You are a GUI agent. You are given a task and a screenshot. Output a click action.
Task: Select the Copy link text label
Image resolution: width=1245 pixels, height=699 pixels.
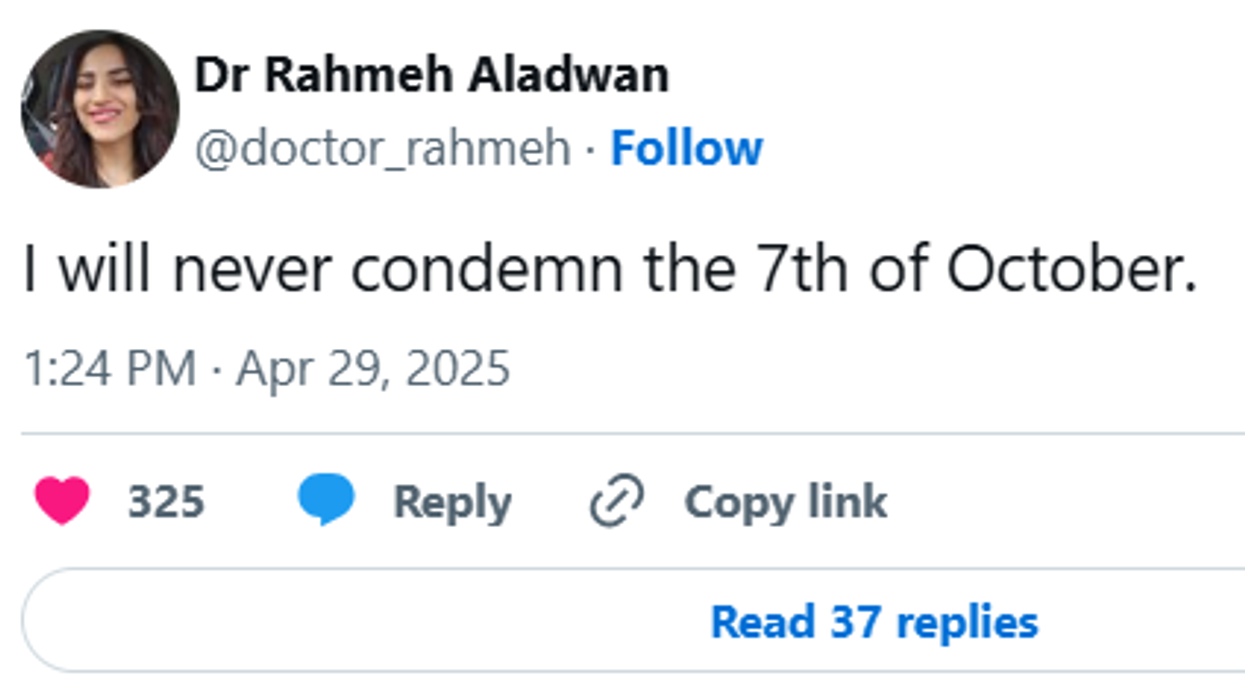785,502
